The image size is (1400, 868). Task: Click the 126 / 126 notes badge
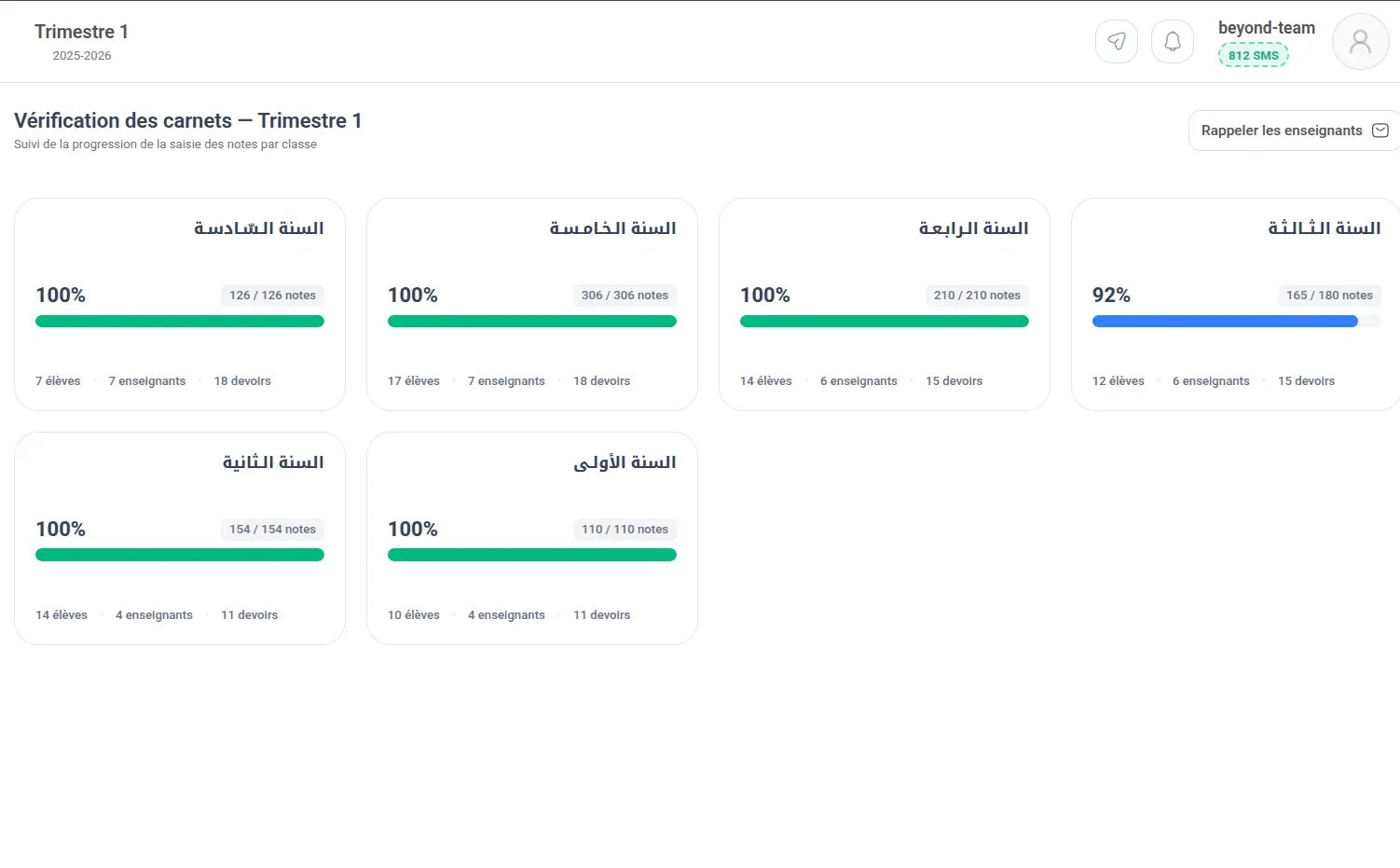[272, 296]
